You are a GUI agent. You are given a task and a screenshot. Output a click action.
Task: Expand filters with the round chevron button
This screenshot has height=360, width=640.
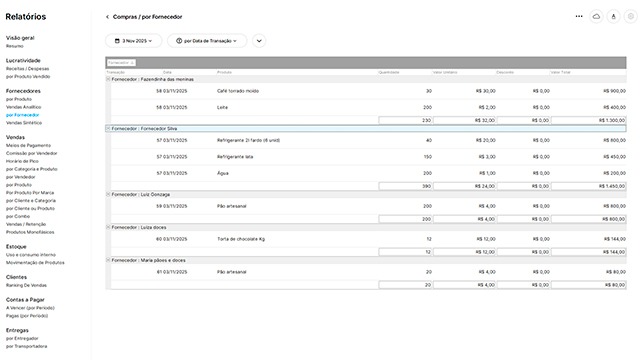click(x=259, y=41)
